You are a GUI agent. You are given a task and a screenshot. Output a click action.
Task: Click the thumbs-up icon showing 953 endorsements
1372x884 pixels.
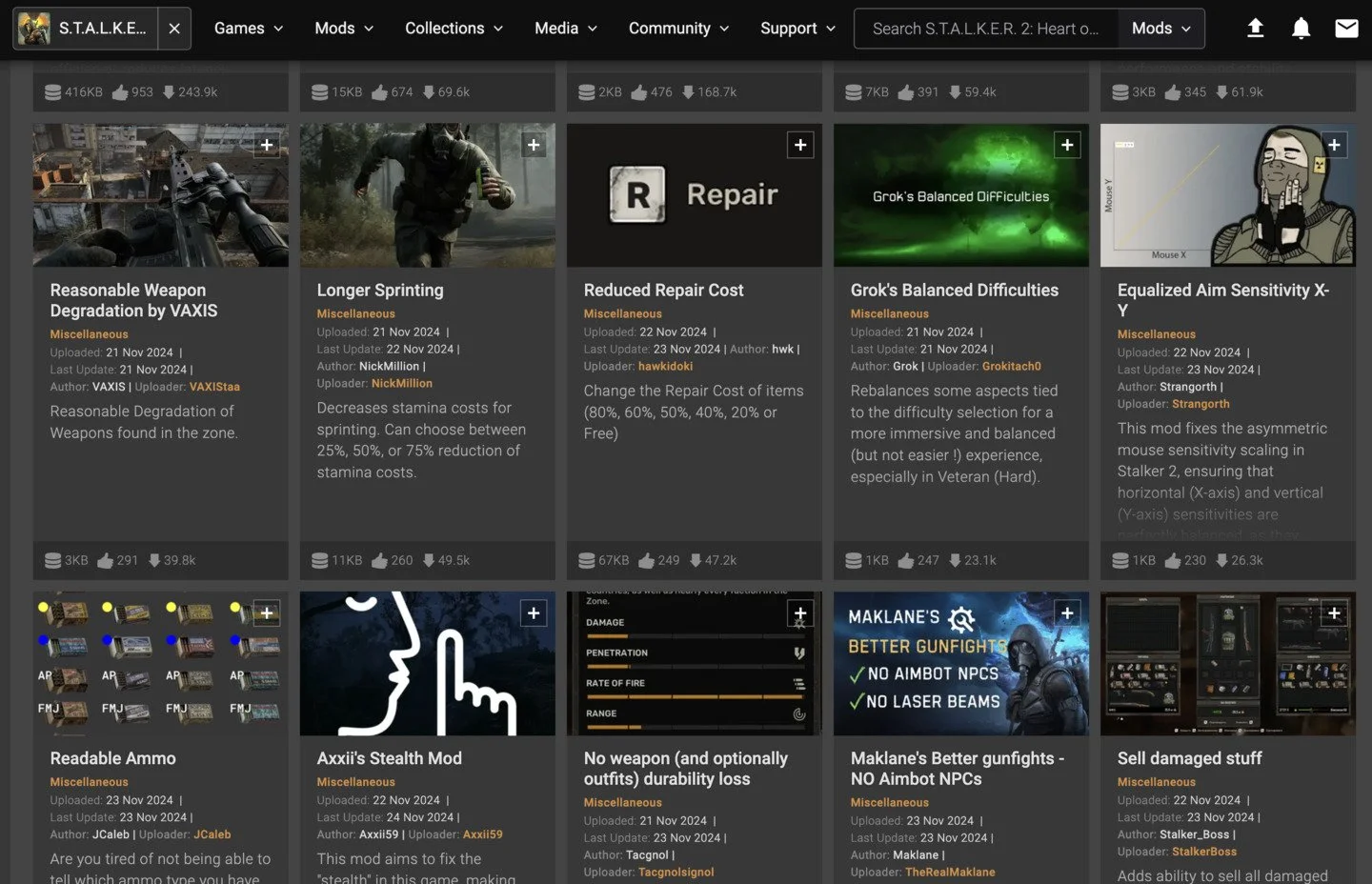tap(120, 91)
